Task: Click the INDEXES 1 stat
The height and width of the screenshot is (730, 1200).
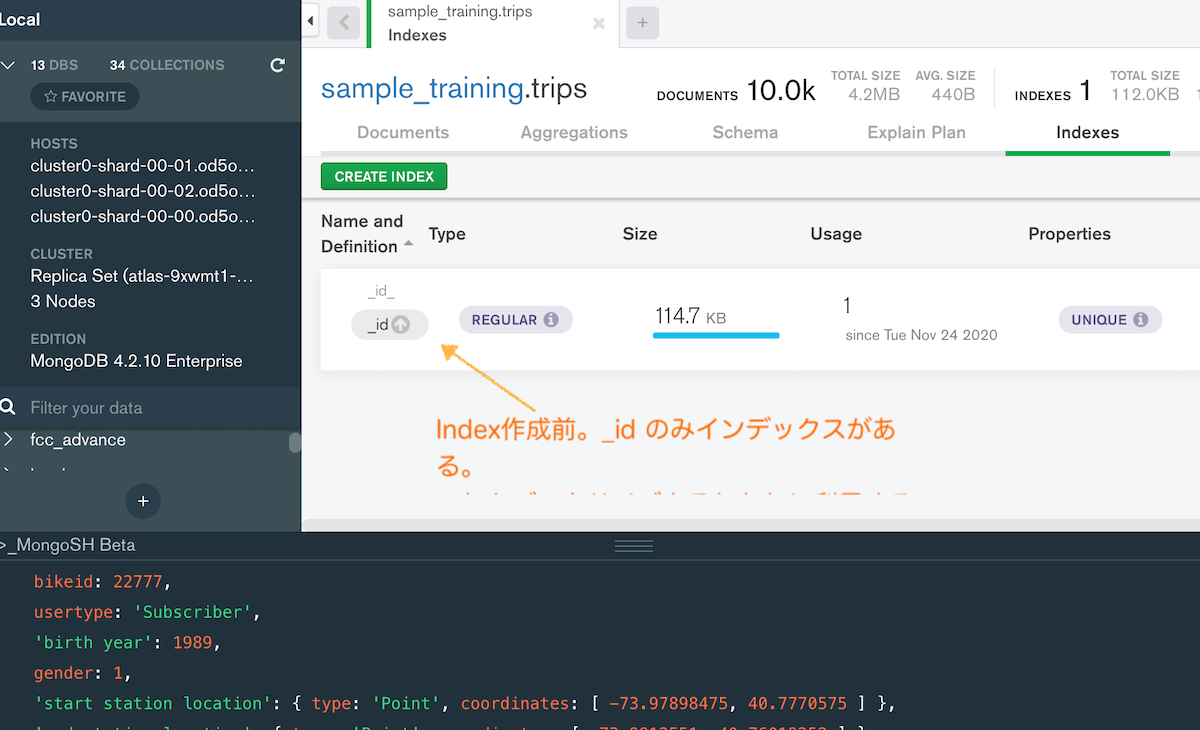Action: pos(1053,92)
